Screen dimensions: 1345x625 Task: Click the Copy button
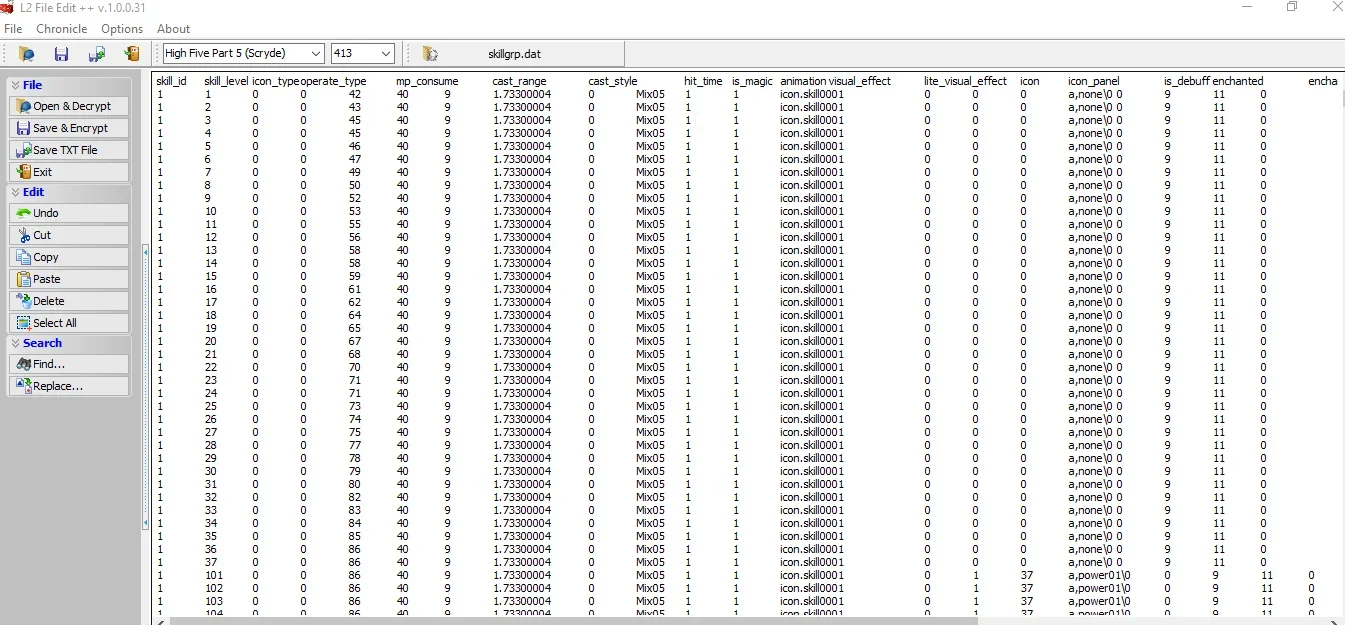[69, 257]
